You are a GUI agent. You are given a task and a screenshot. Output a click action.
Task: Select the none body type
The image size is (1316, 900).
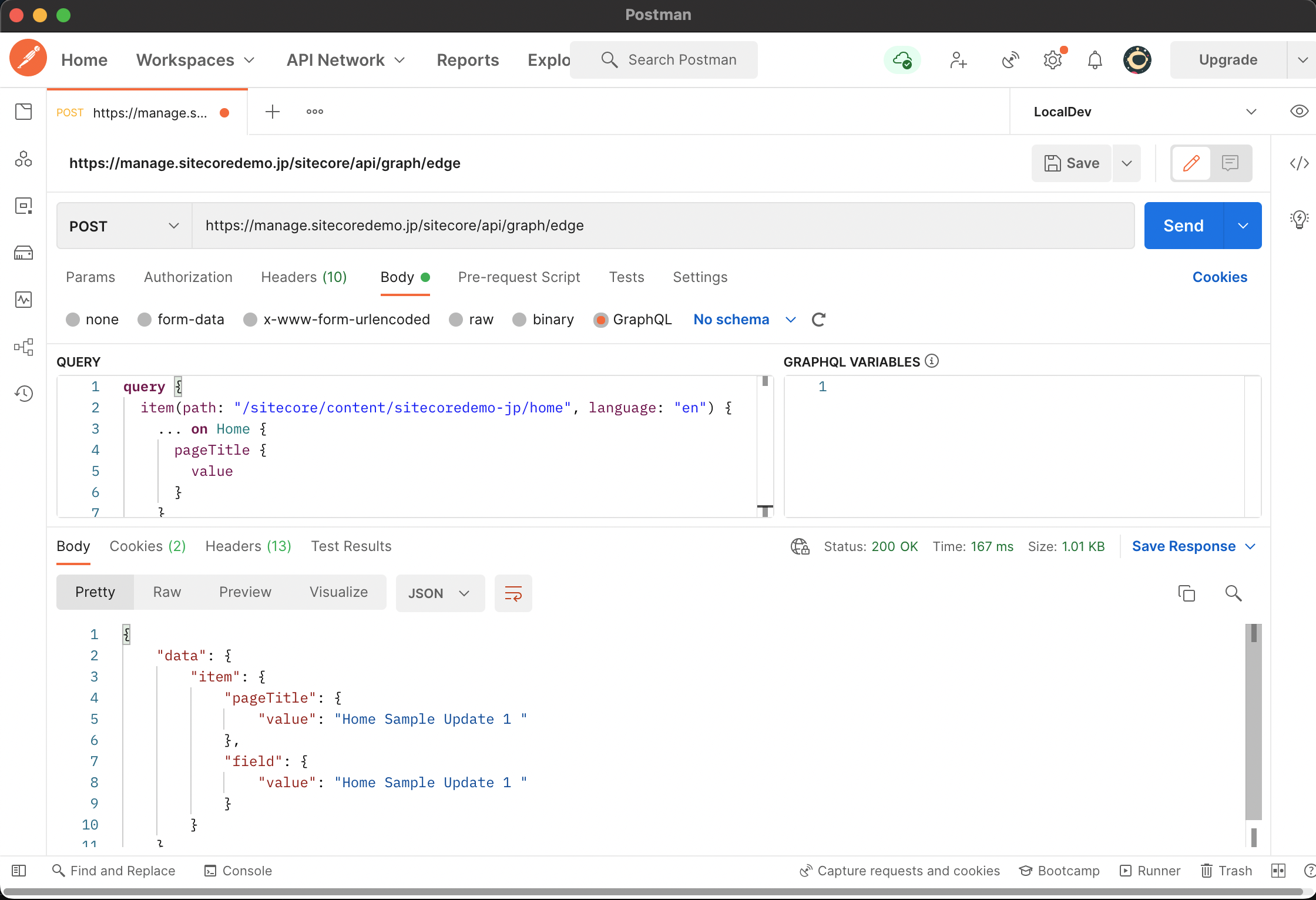click(73, 320)
